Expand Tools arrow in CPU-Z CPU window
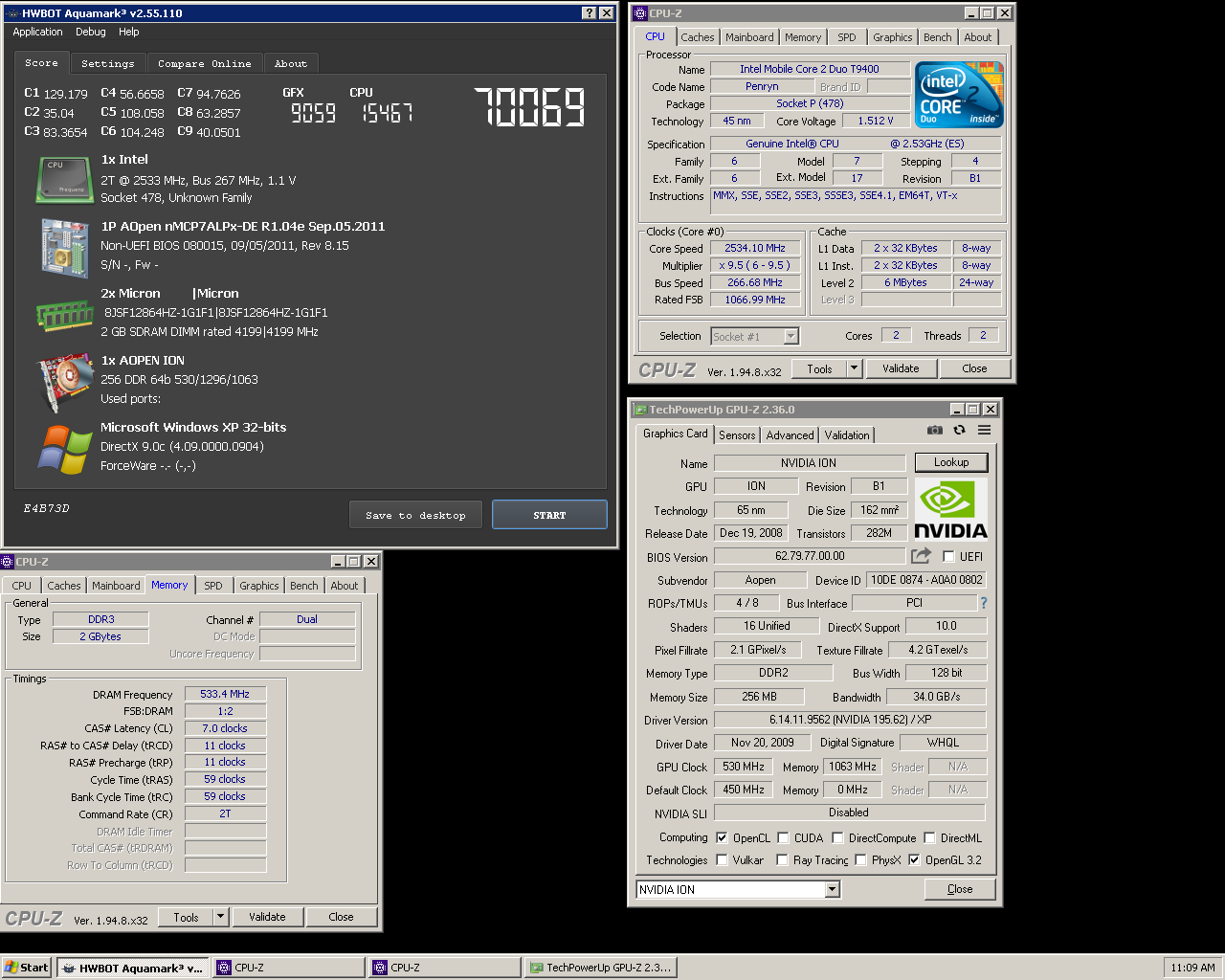1225x980 pixels. pos(855,368)
